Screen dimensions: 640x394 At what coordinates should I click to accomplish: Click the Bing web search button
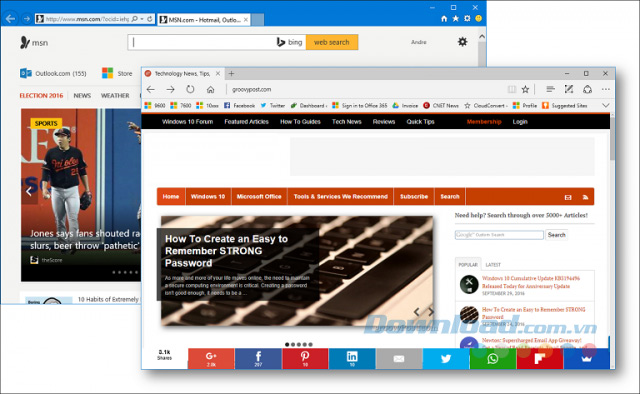pyautogui.click(x=332, y=42)
